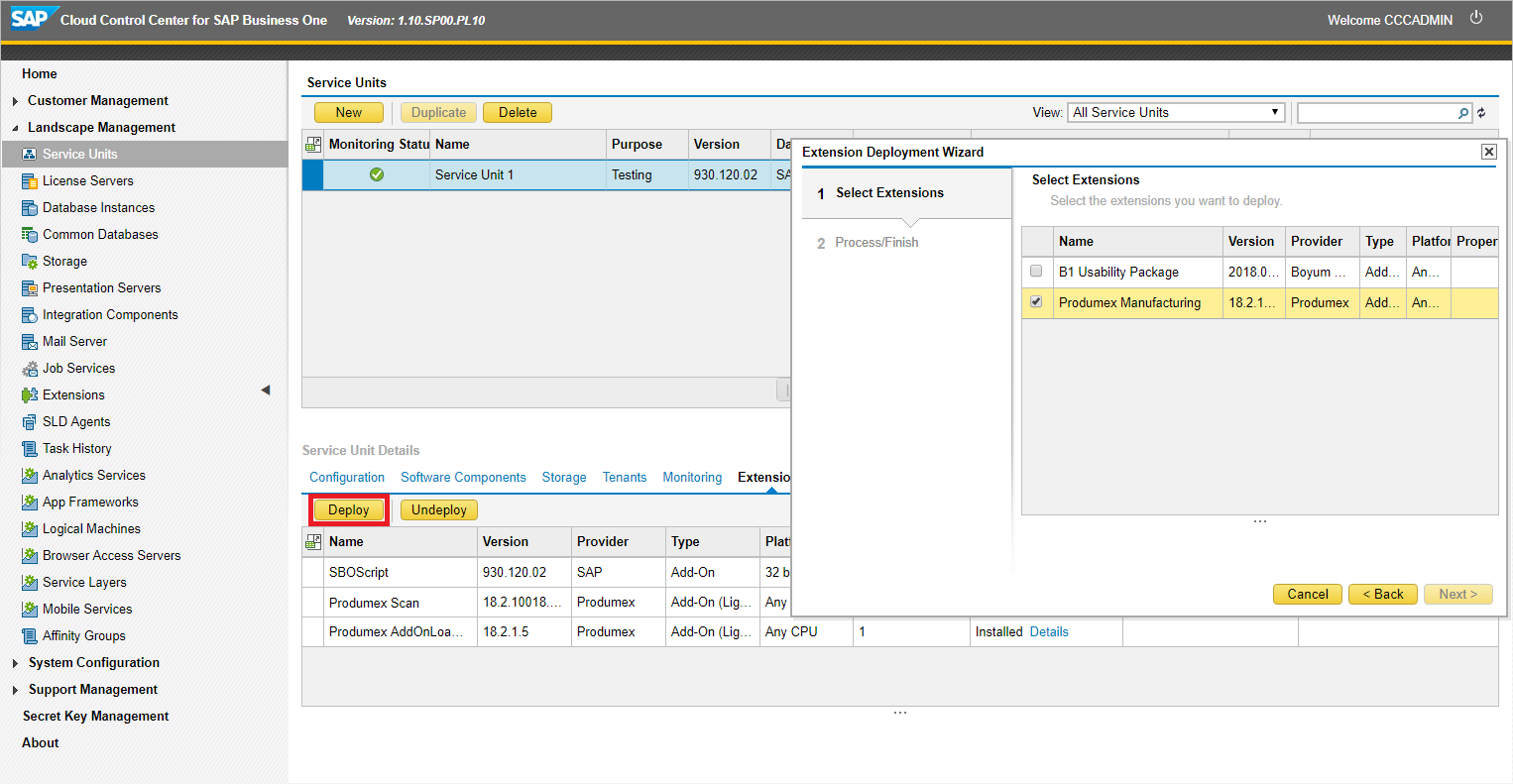1513x784 pixels.
Task: Uncheck the Produmex Manufacturing checkbox
Action: tap(1036, 301)
